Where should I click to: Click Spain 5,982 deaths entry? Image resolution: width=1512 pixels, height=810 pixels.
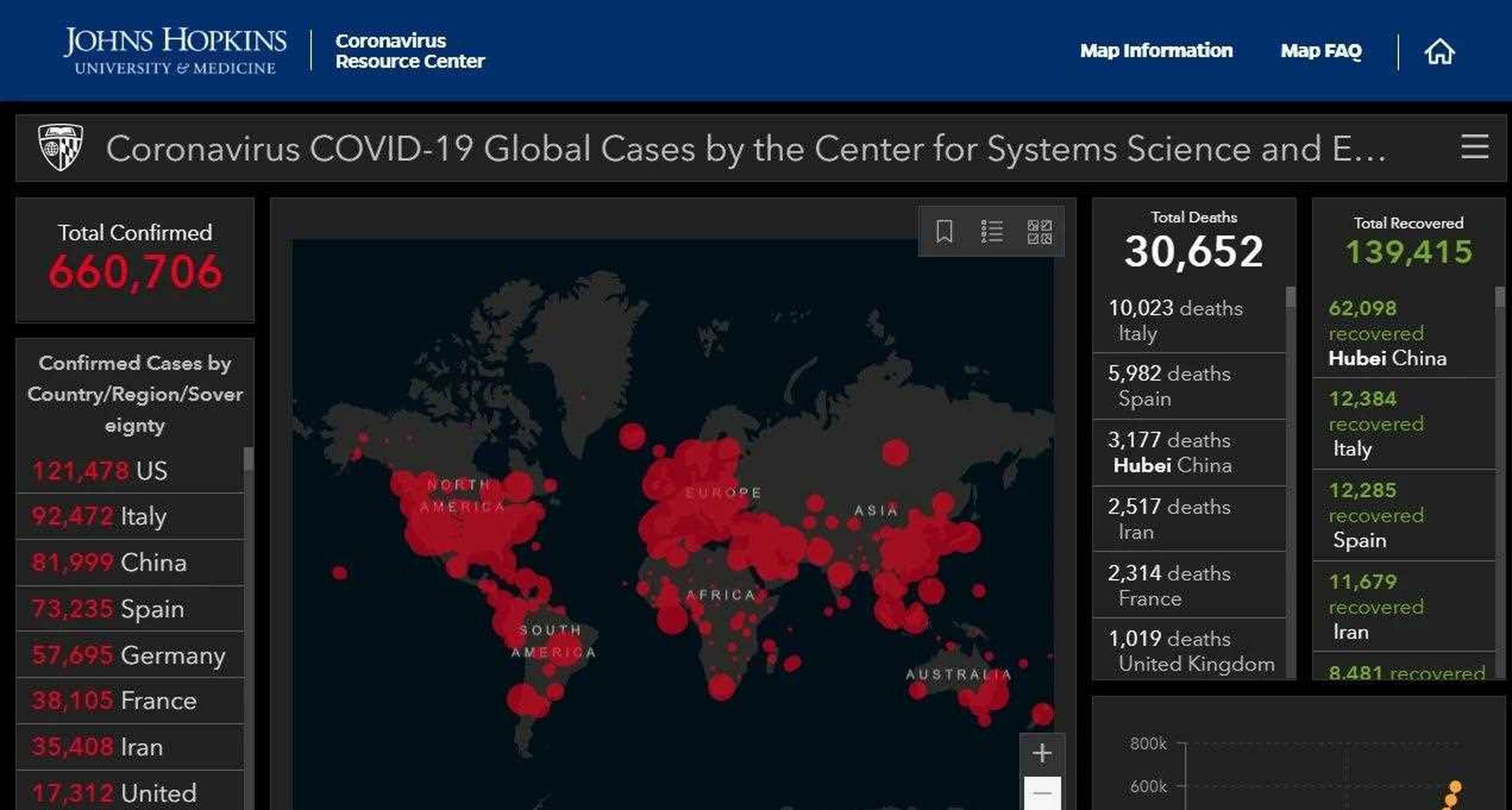(1189, 386)
